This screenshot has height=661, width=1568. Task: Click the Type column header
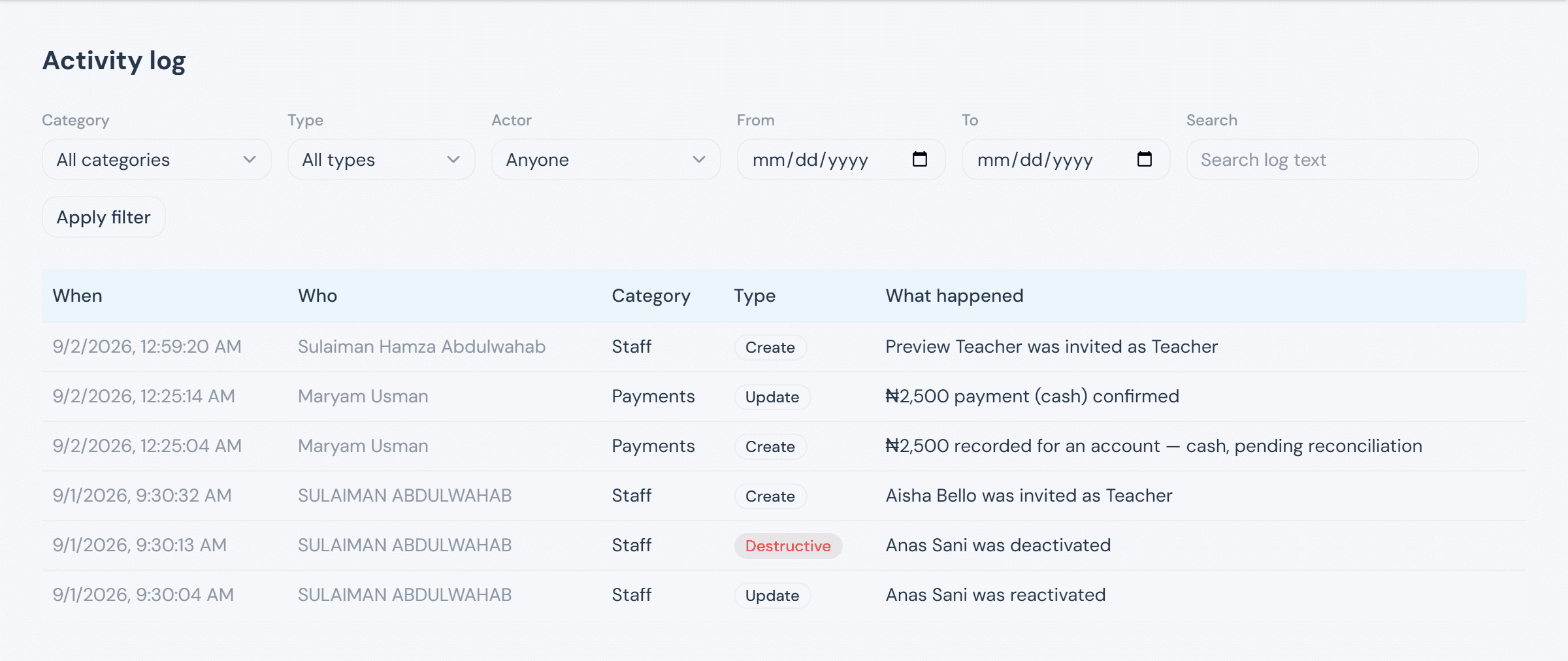point(755,296)
